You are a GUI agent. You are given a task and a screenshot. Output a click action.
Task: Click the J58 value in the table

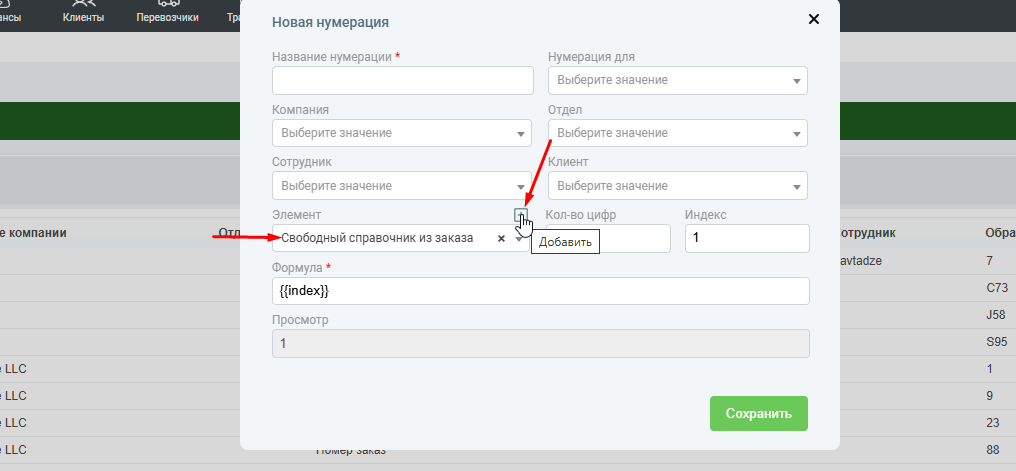(x=996, y=314)
